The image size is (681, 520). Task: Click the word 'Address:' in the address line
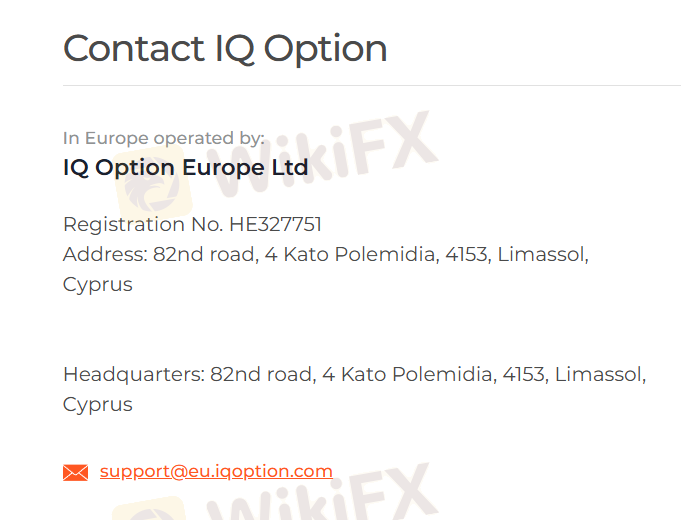(x=106, y=254)
